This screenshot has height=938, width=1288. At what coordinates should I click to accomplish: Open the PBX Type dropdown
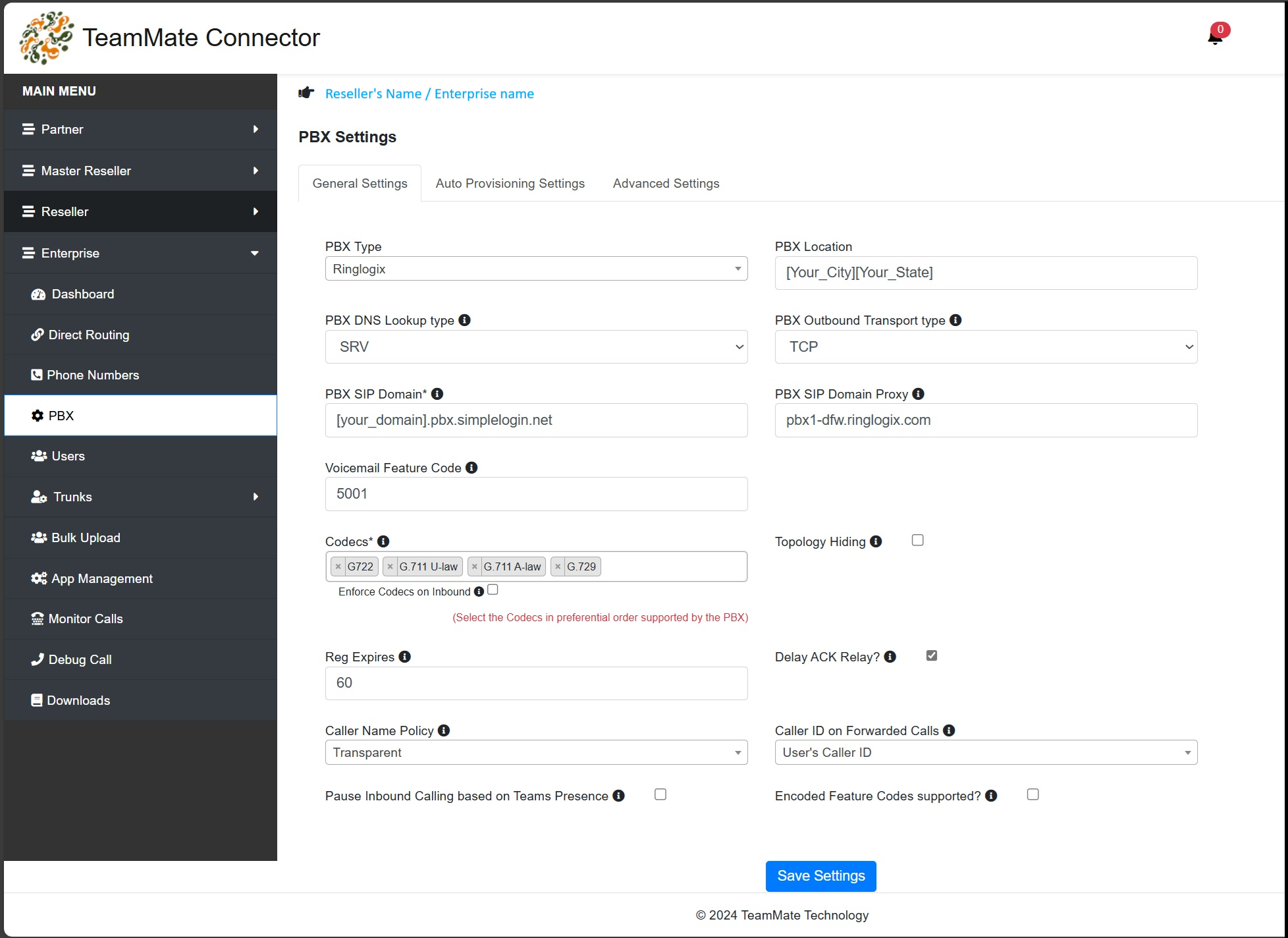(x=537, y=269)
